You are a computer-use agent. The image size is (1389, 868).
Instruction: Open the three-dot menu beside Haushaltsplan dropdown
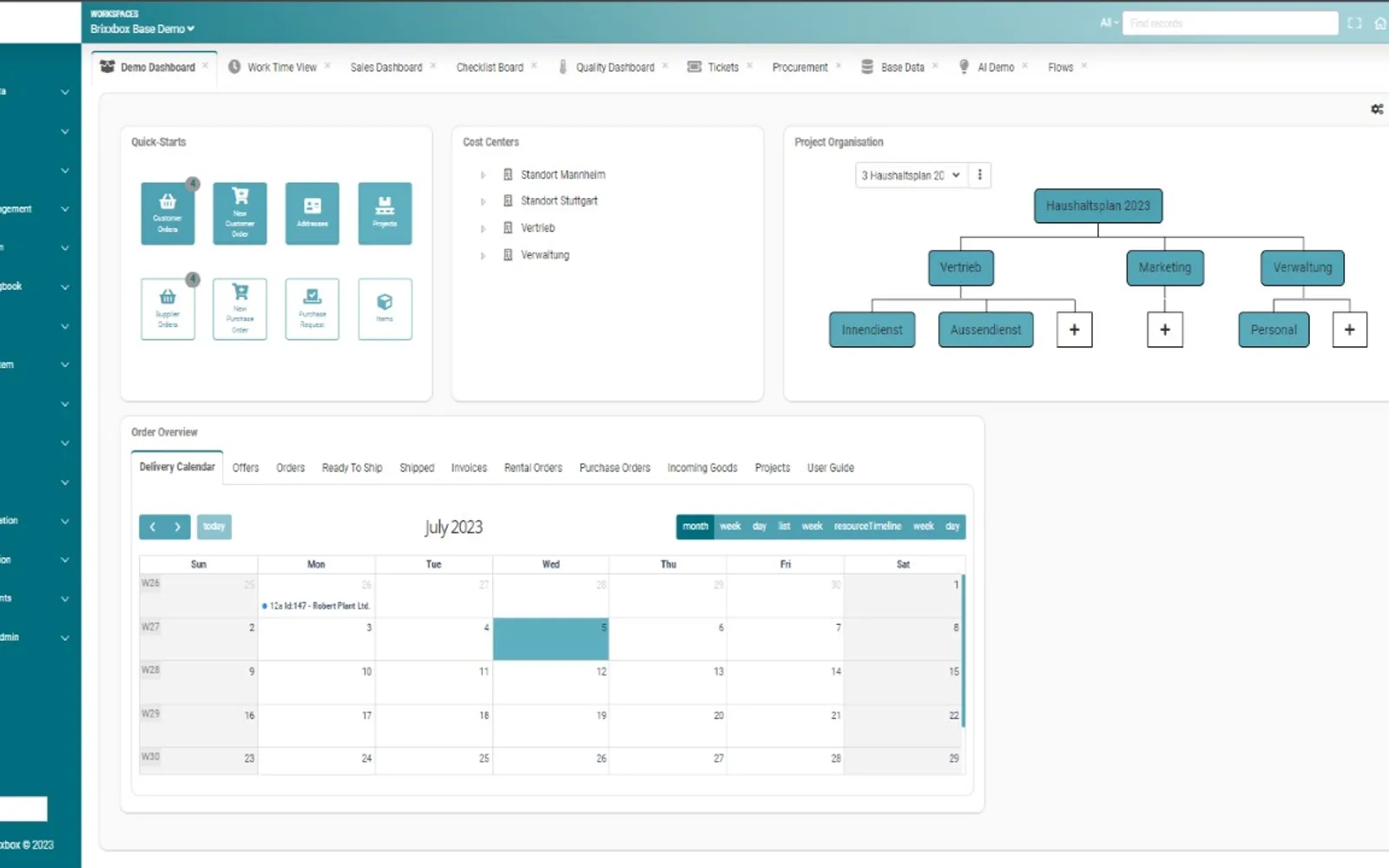(x=980, y=175)
